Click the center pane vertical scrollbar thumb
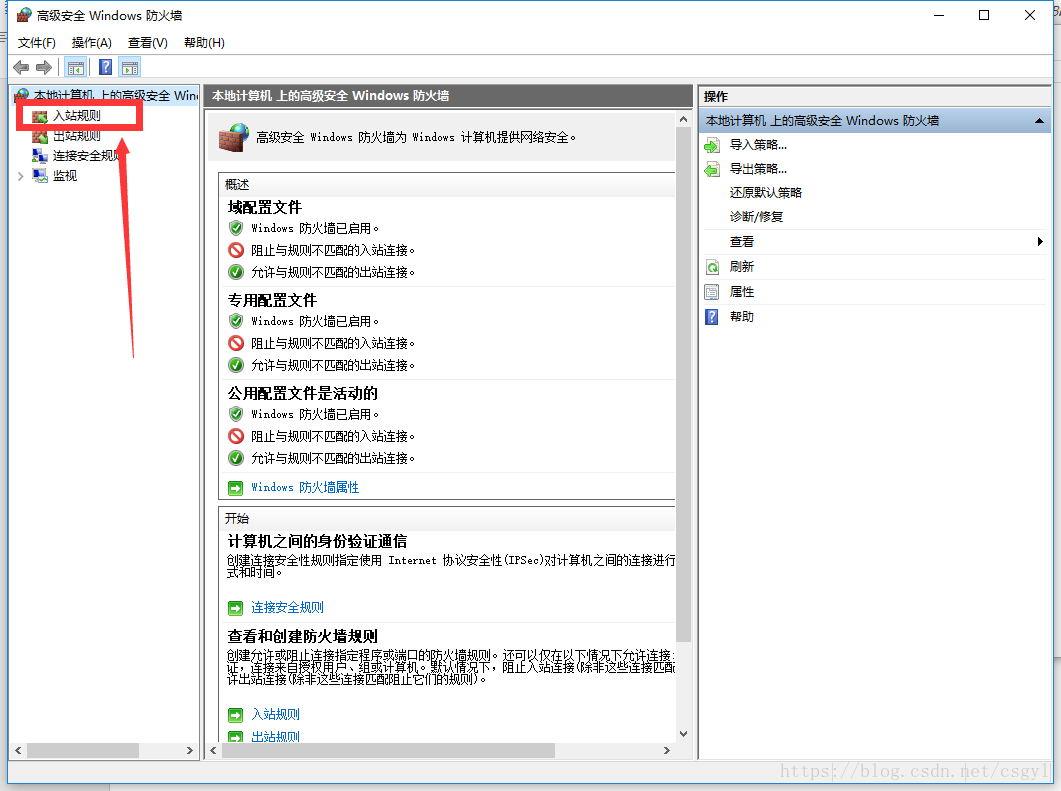1061x791 pixels. tap(683, 384)
